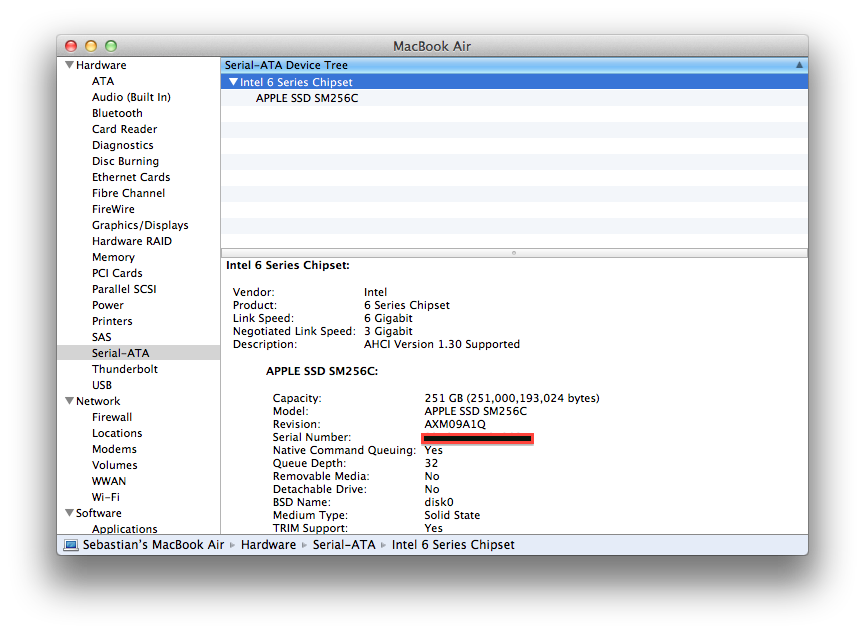Click the Medium Type value Solid State

tap(452, 515)
